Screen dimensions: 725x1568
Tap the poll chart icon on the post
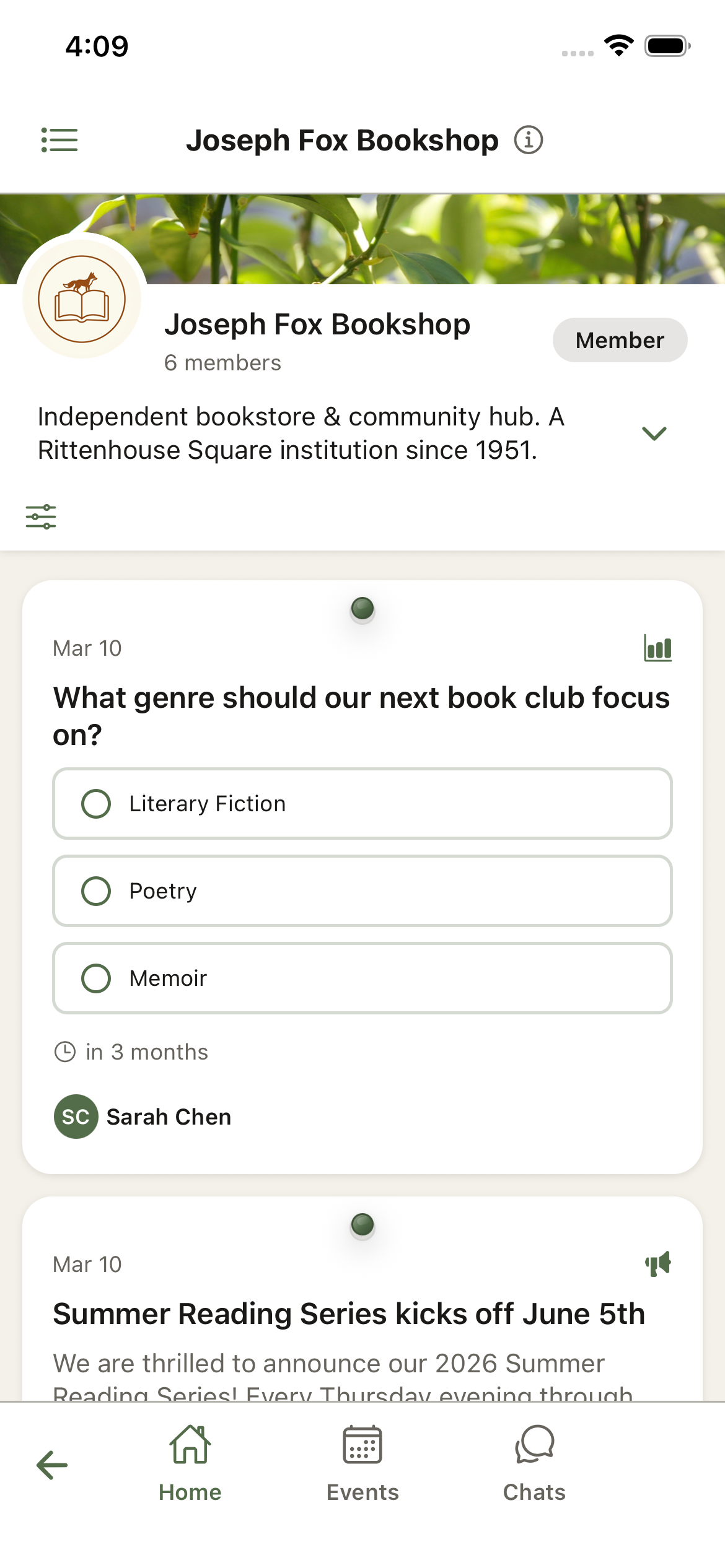pyautogui.click(x=657, y=648)
